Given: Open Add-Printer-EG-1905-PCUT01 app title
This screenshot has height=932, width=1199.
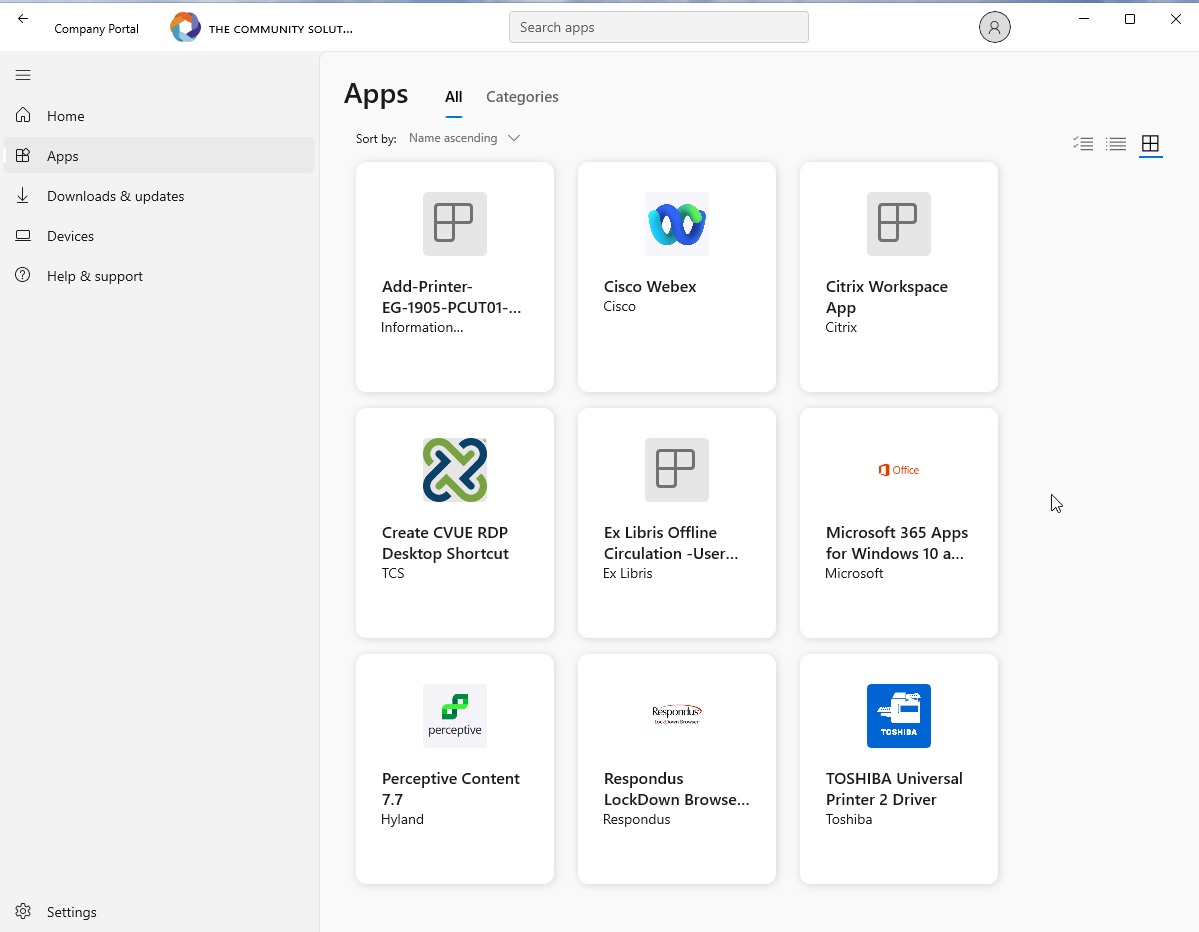Looking at the screenshot, I should [x=451, y=297].
